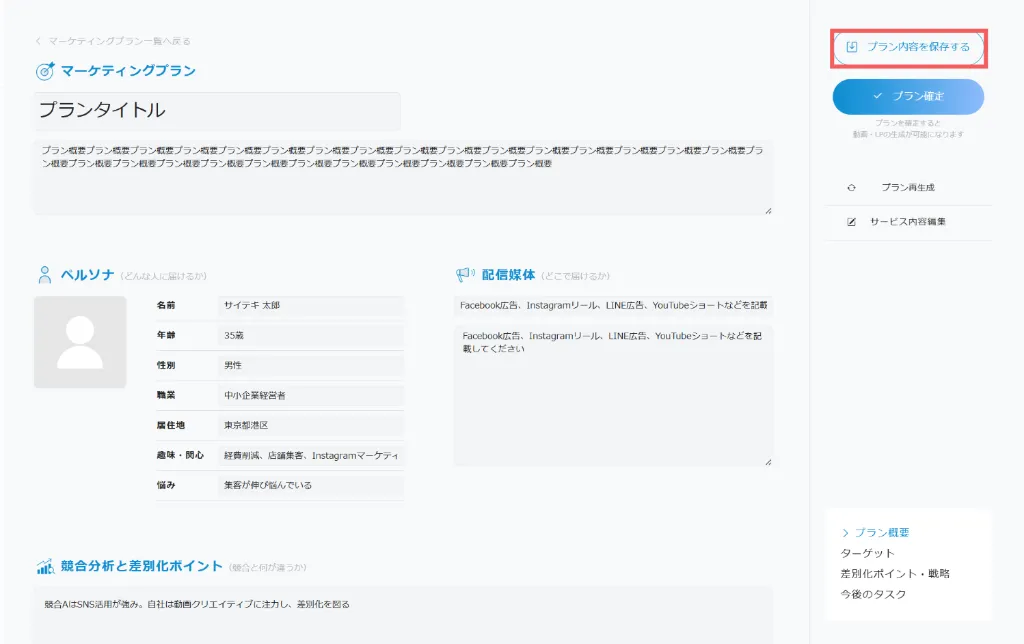Viewport: 1024px width, 644px height.
Task: Select the persona avatar placeholder image
Action: point(80,342)
